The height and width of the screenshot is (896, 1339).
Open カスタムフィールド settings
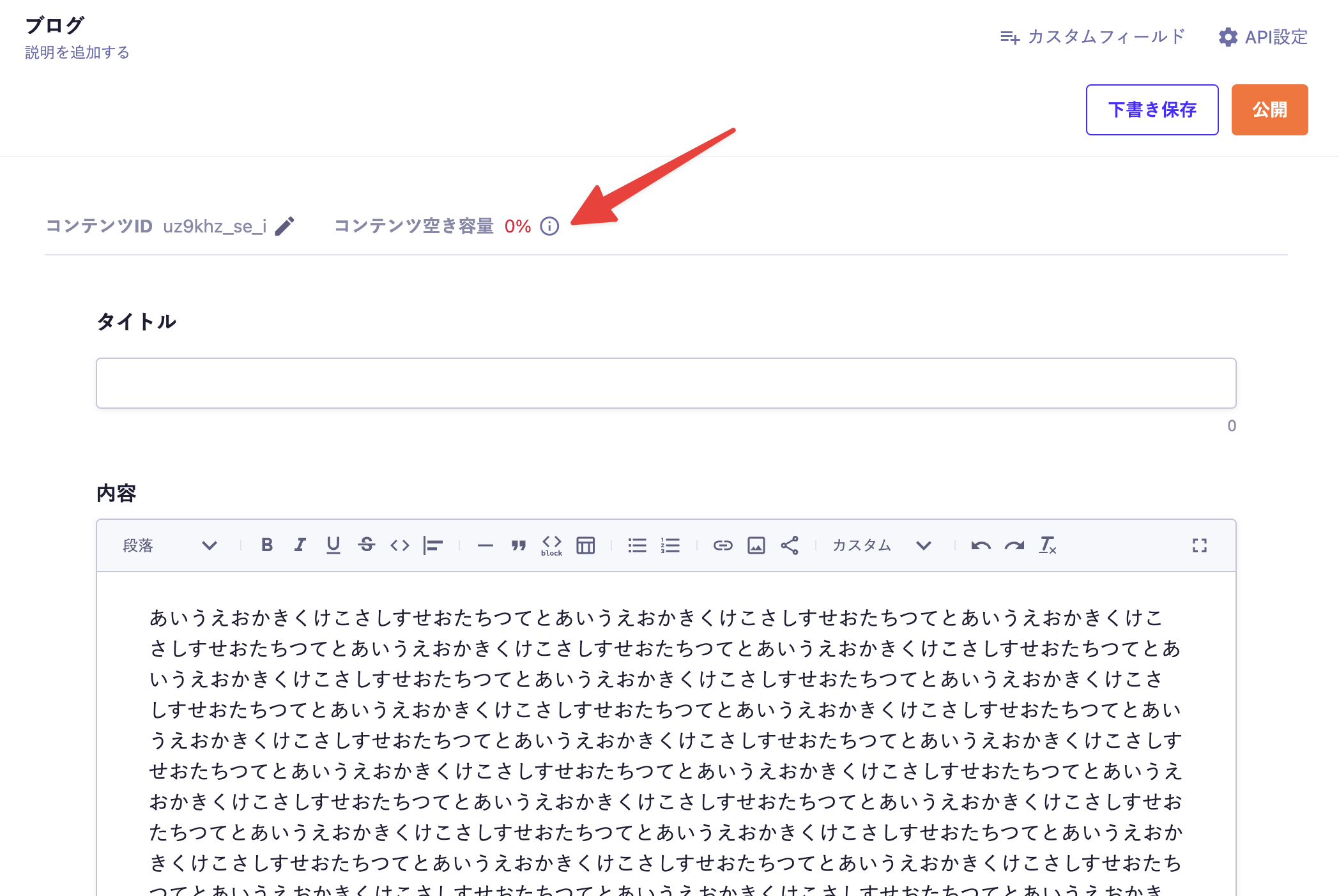(x=1092, y=37)
